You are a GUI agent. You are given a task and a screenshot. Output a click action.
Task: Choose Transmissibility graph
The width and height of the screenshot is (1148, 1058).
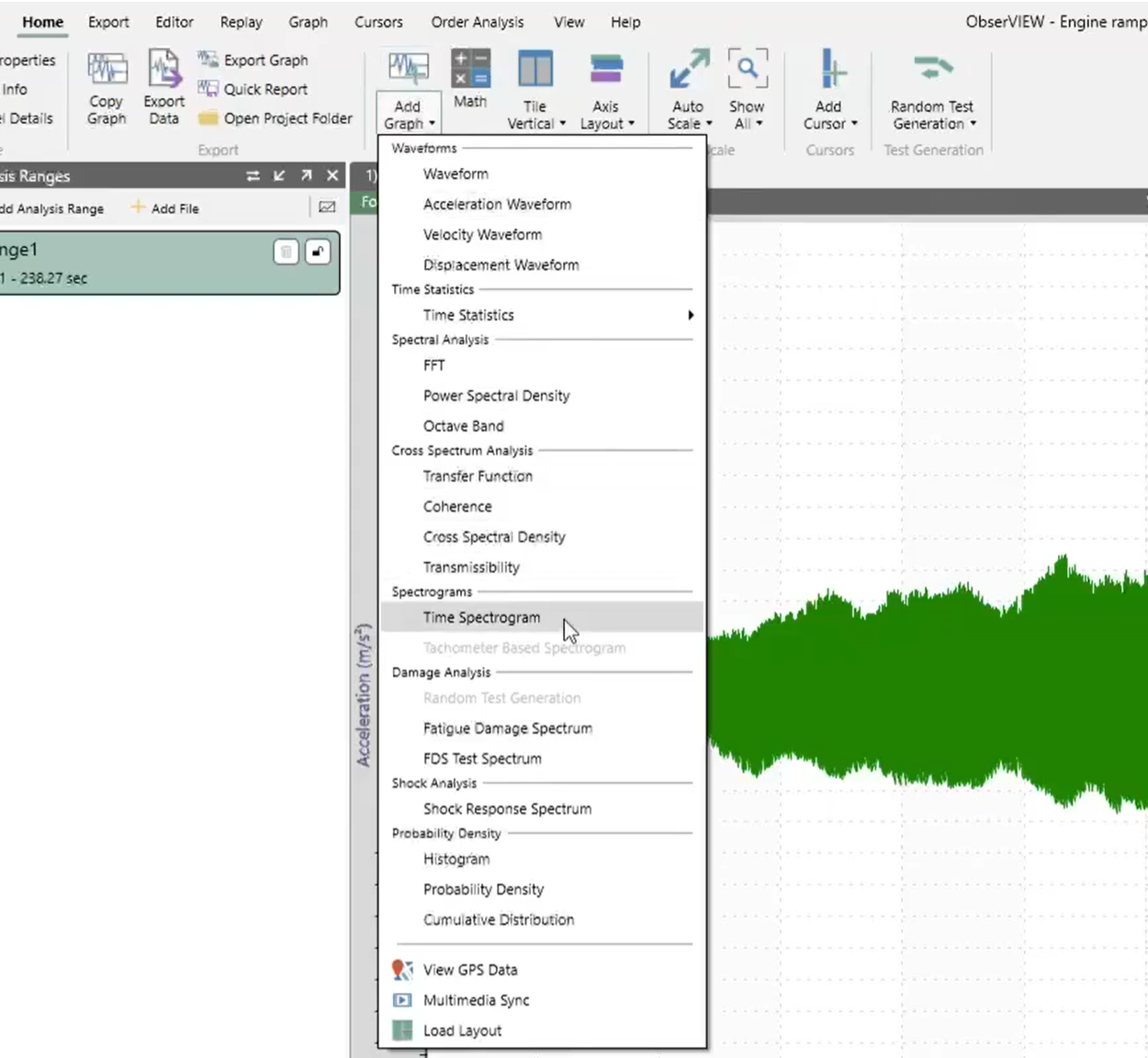tap(542, 568)
